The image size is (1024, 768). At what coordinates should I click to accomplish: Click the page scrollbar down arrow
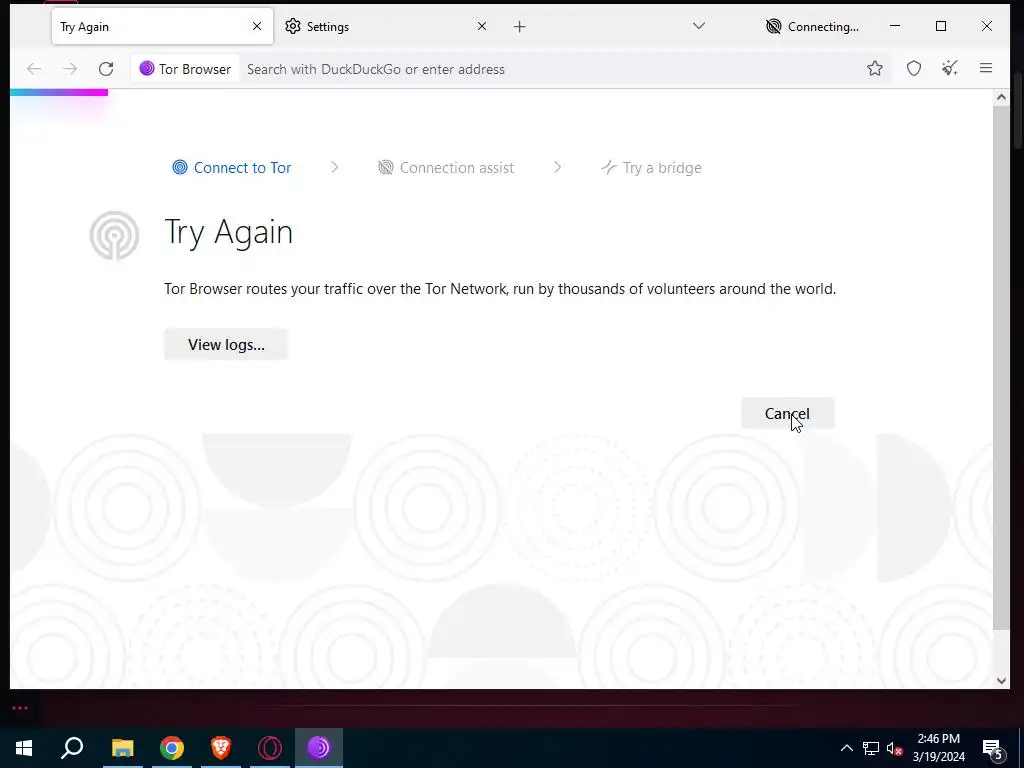[x=1000, y=680]
